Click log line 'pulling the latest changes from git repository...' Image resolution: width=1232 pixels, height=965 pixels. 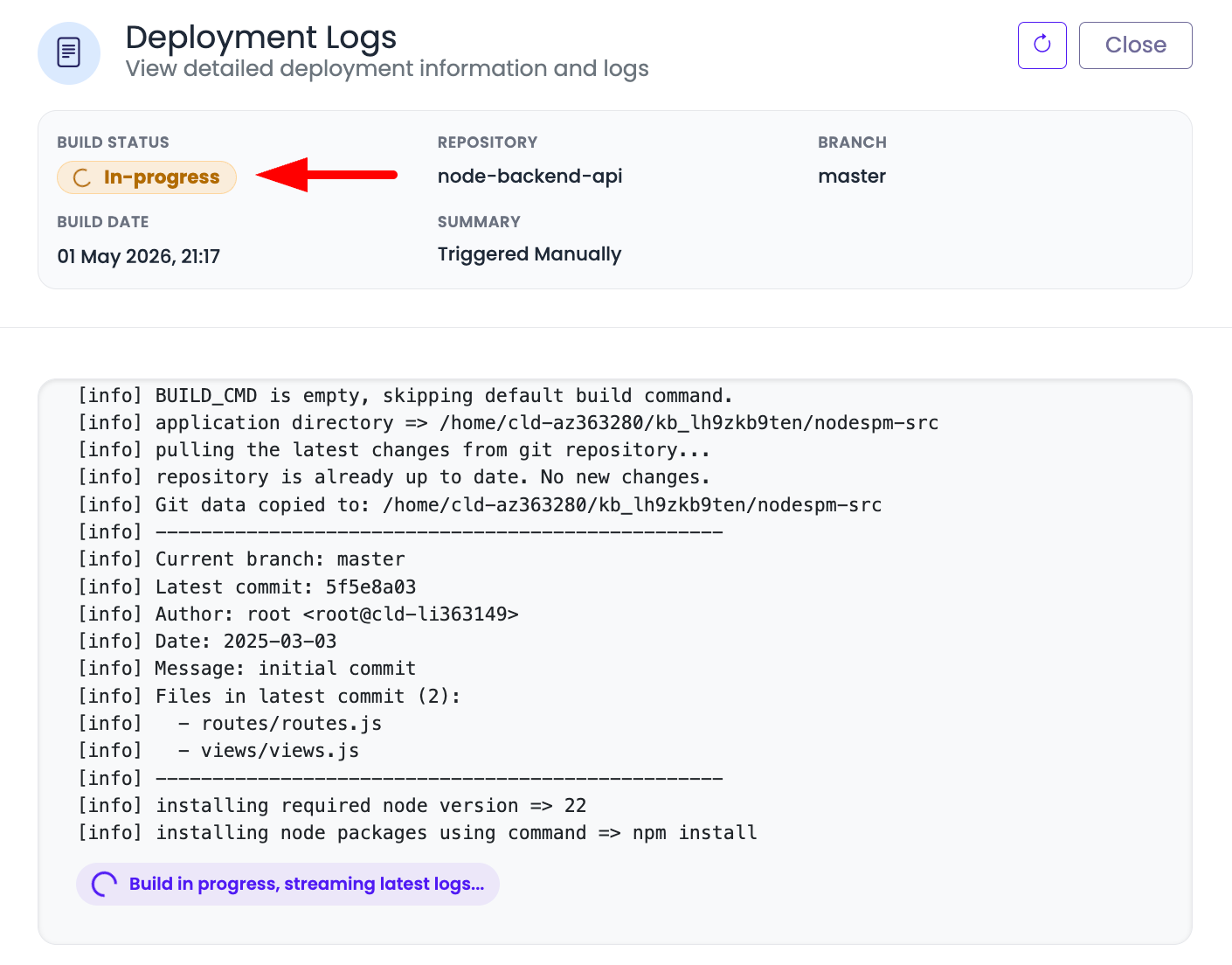[x=394, y=450]
